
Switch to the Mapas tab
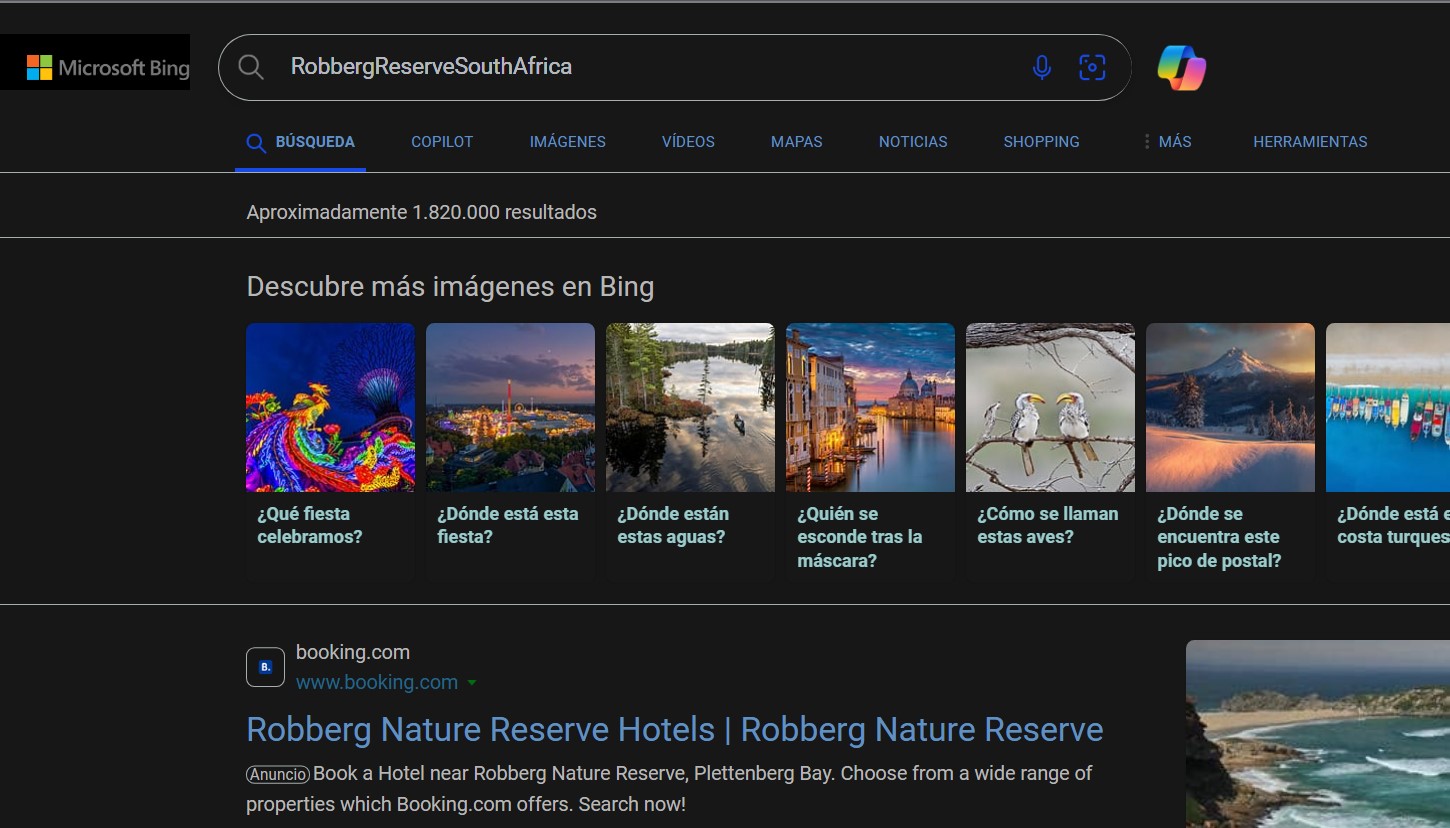[797, 142]
